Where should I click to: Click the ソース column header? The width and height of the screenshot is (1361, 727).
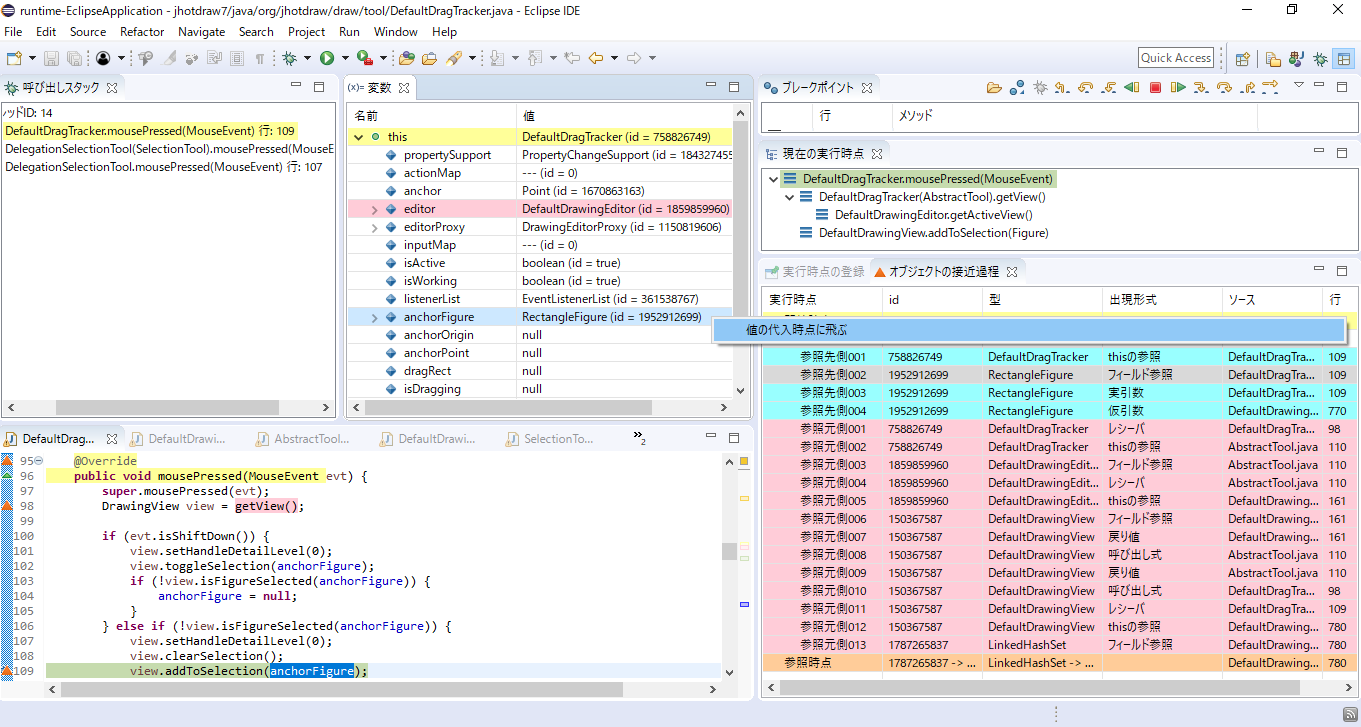(x=1271, y=299)
